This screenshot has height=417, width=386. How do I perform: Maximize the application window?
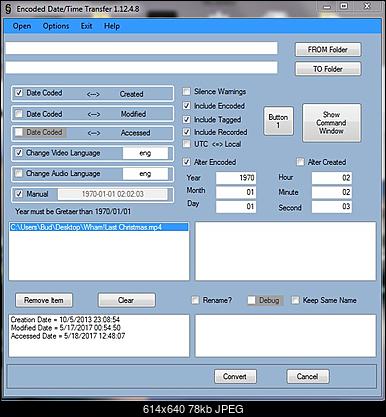[x=344, y=6]
